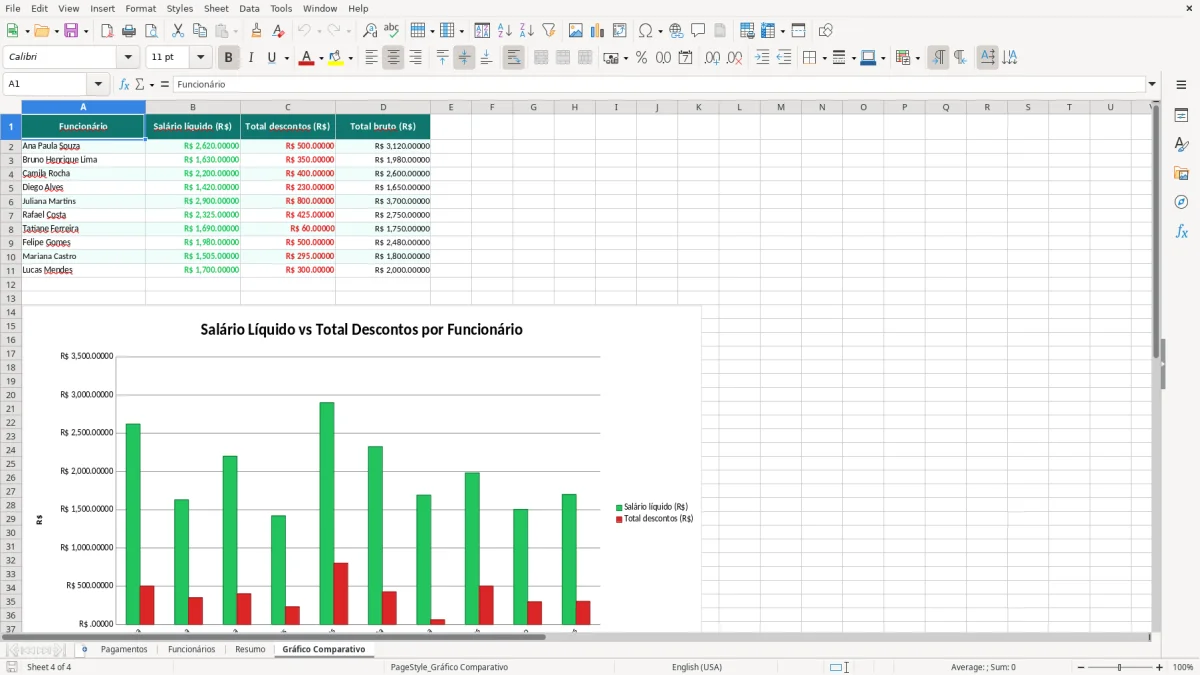
Task: Toggle Wrap Text
Action: [513, 58]
